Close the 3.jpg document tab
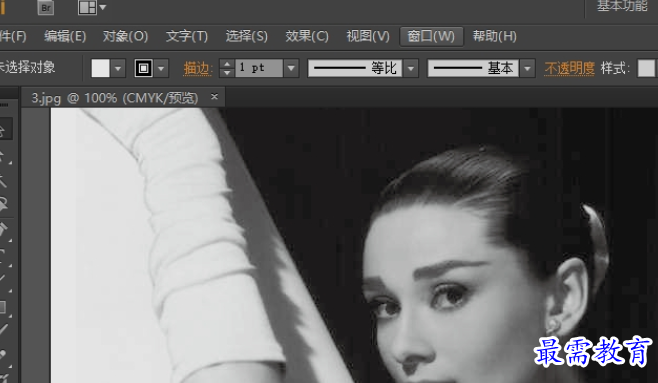 click(x=214, y=96)
